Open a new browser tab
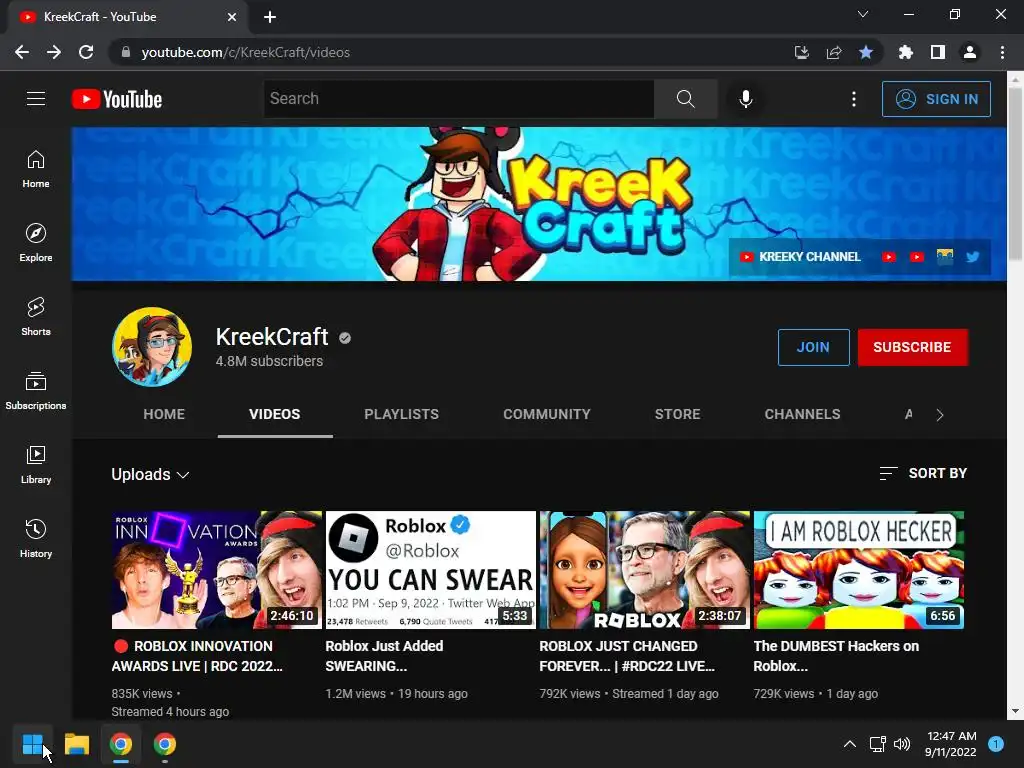1024x768 pixels. tap(270, 17)
